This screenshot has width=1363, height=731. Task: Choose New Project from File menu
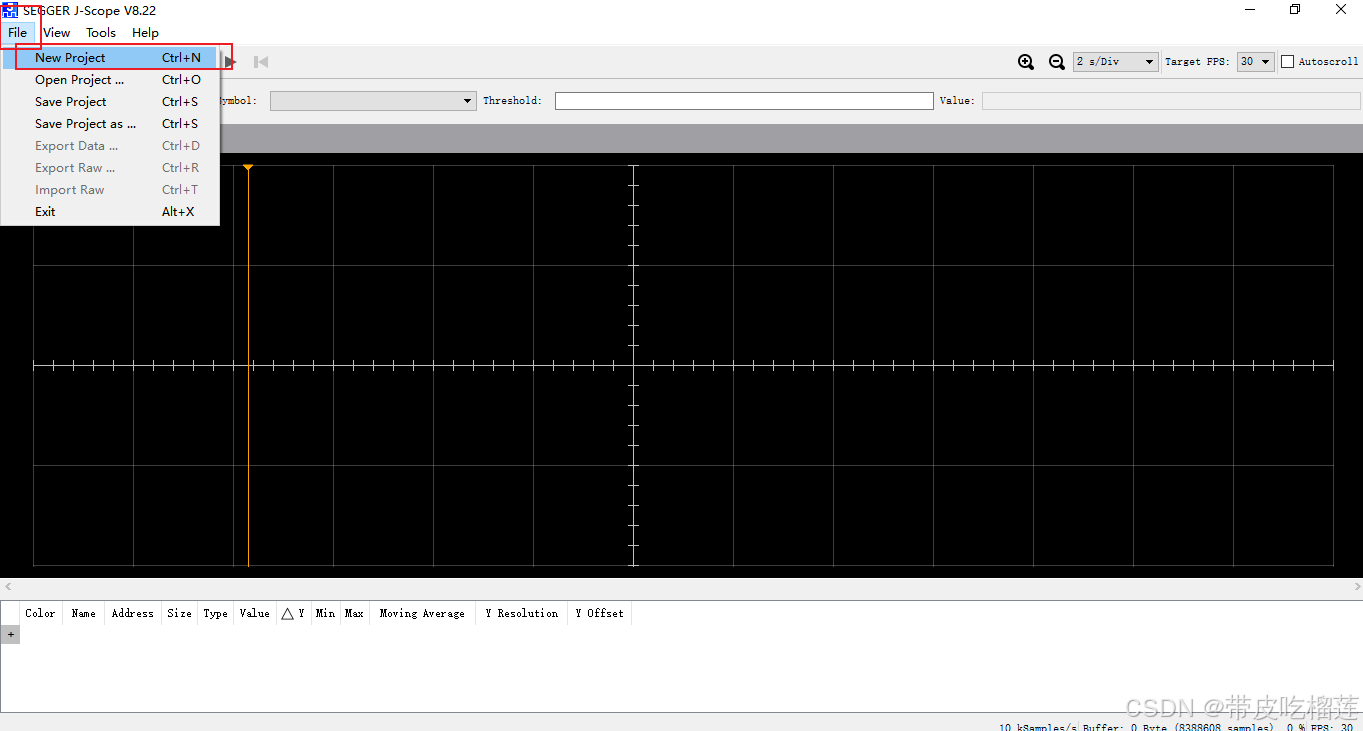110,58
